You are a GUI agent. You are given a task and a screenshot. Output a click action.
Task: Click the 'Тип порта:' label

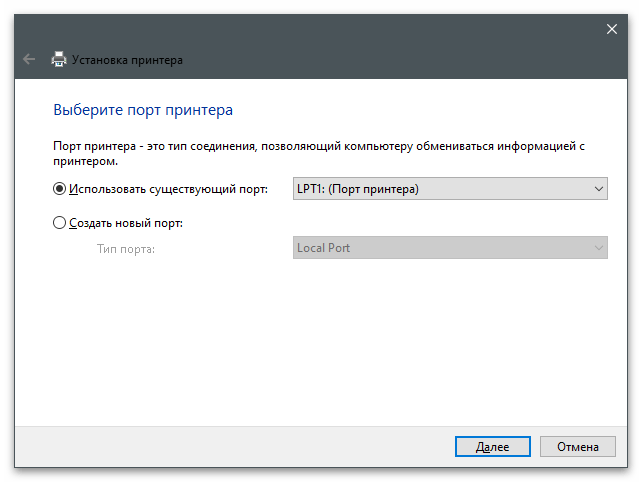coord(126,248)
